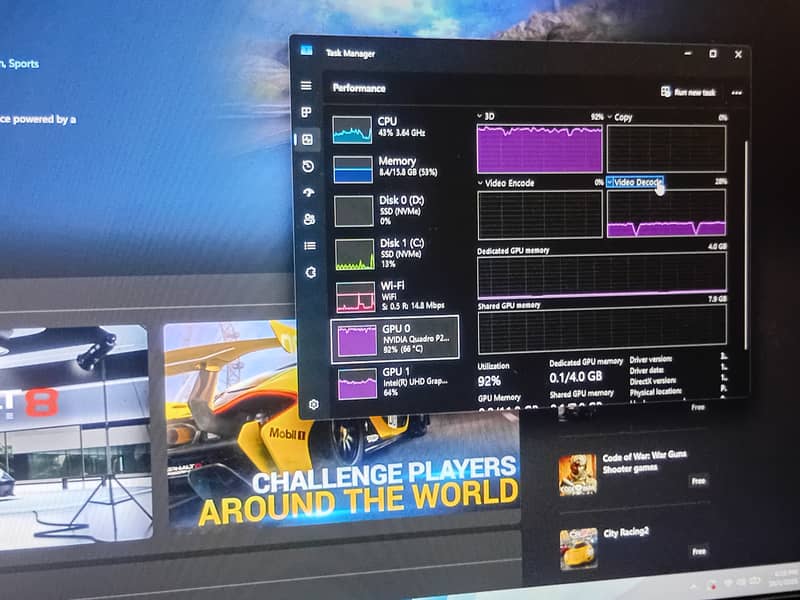800x600 pixels.
Task: Open the City Racing2 game icon
Action: tap(579, 548)
